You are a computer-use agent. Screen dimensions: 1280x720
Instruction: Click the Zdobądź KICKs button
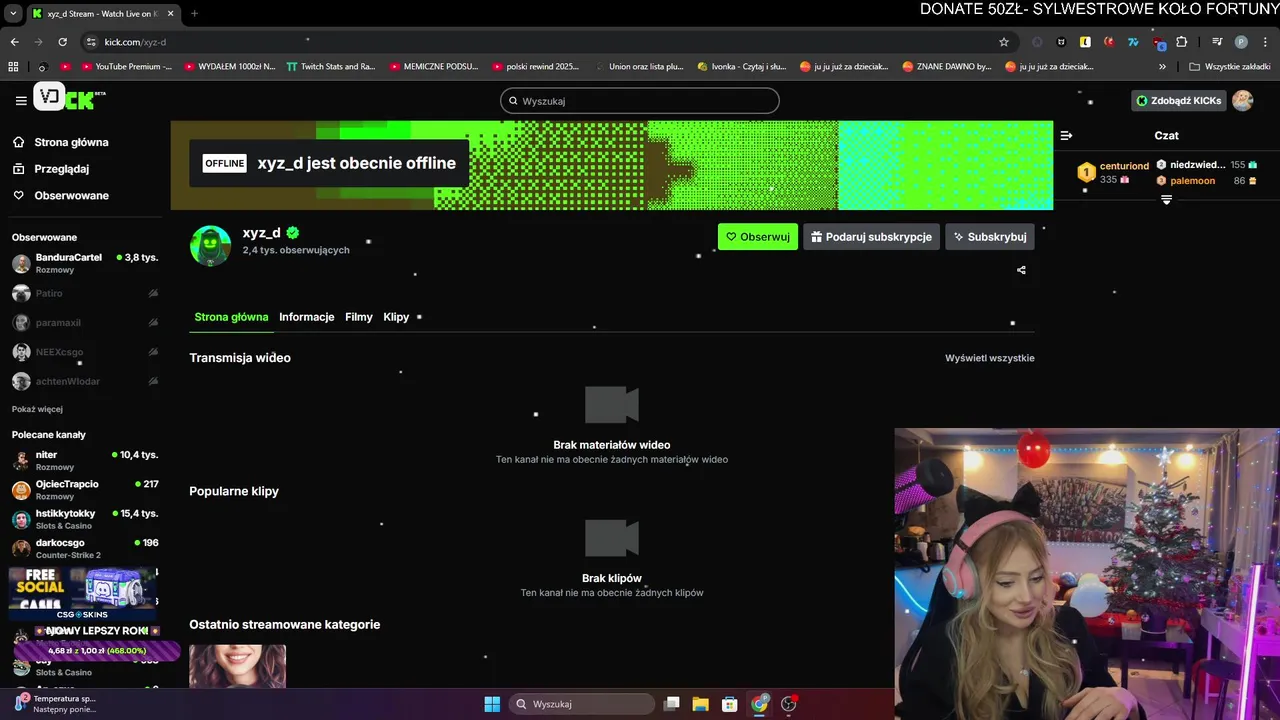click(x=1178, y=101)
